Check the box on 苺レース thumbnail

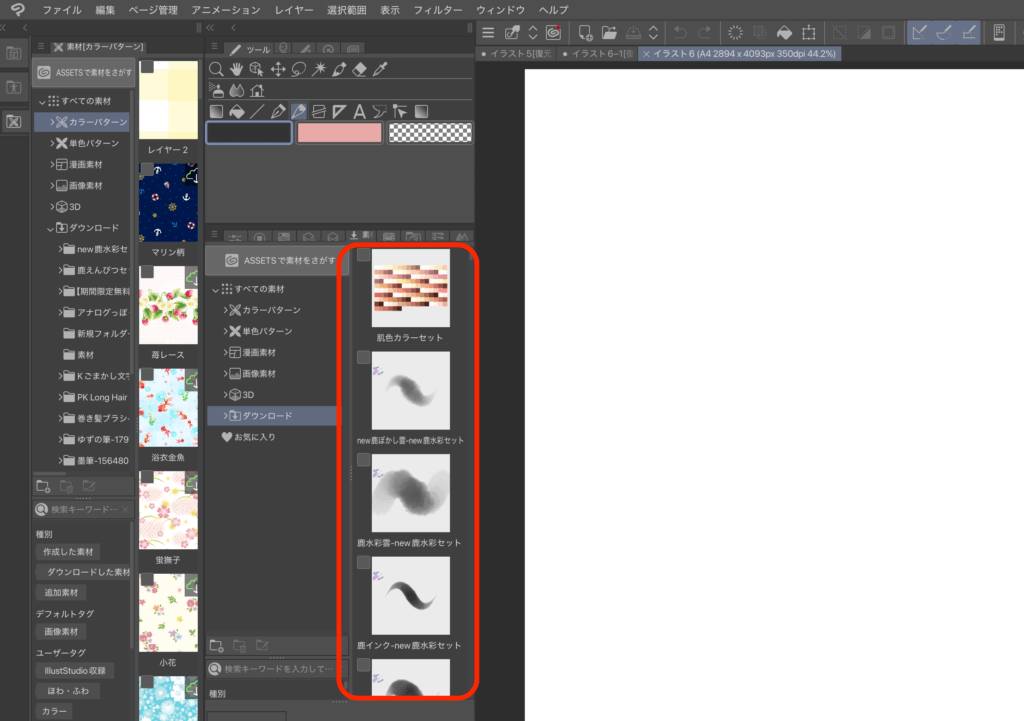(148, 272)
